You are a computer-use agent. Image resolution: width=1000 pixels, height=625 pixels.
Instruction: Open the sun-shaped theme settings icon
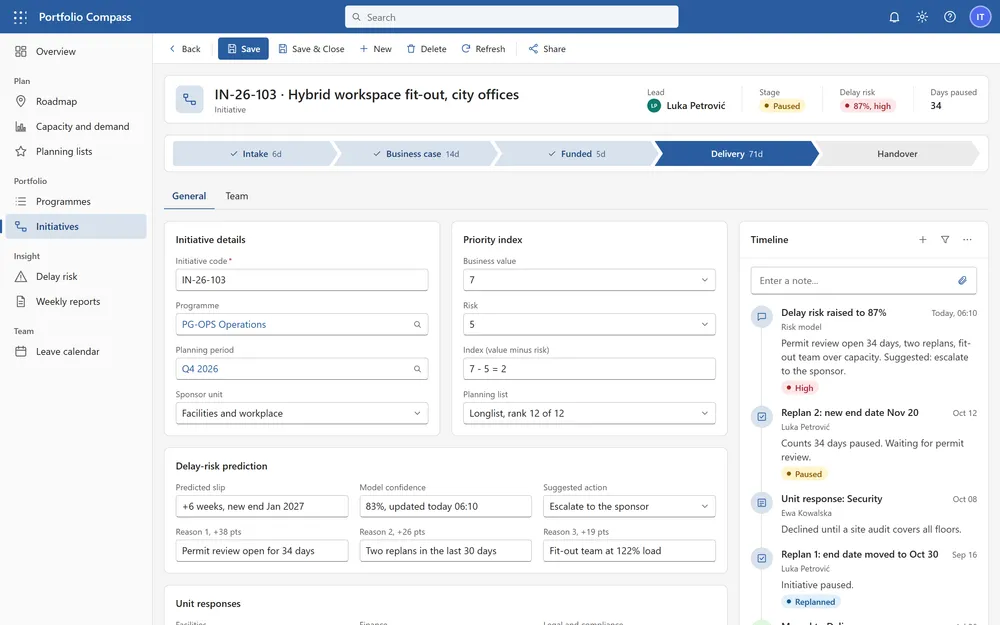pos(922,17)
